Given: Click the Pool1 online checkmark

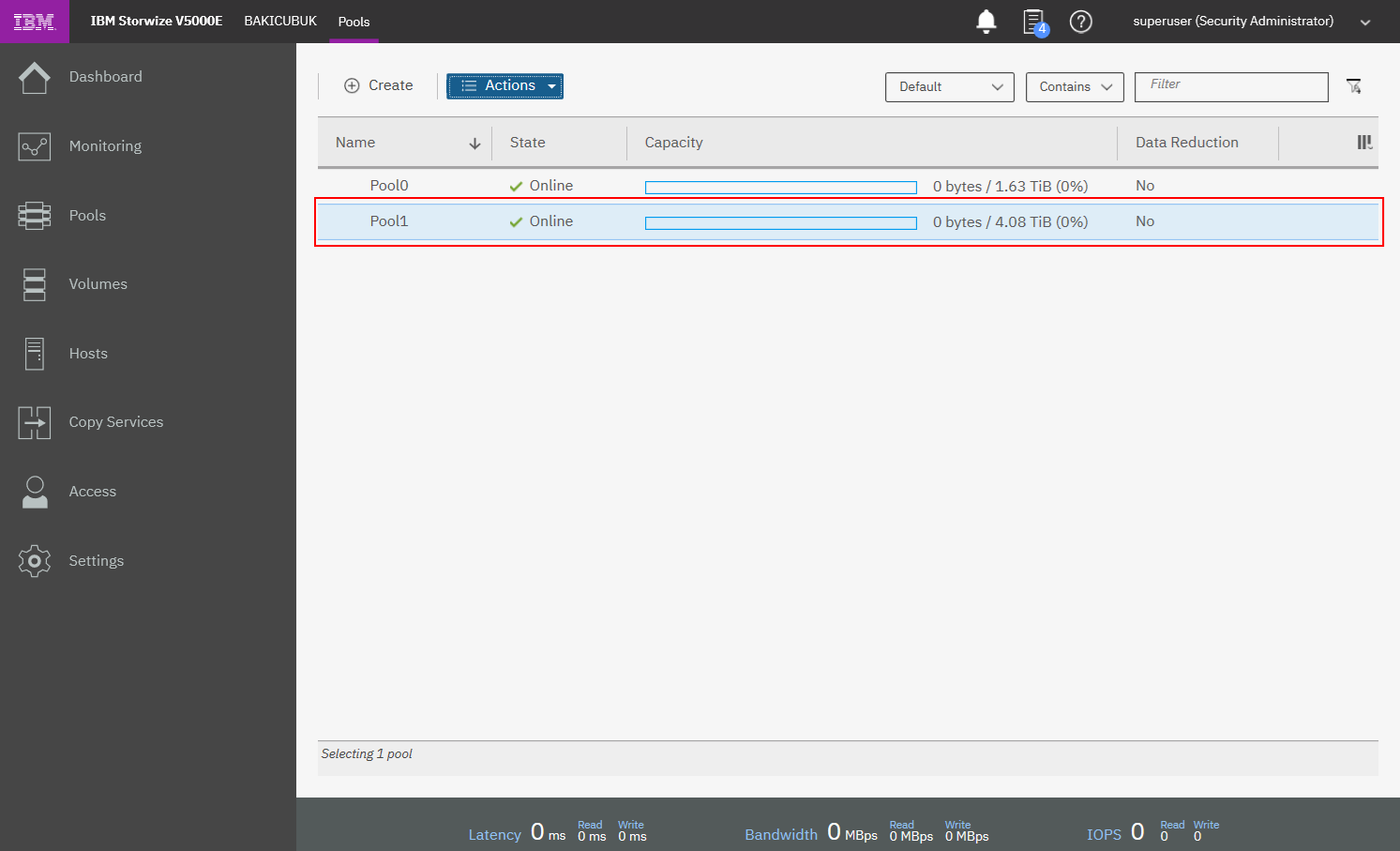Looking at the screenshot, I should point(516,222).
